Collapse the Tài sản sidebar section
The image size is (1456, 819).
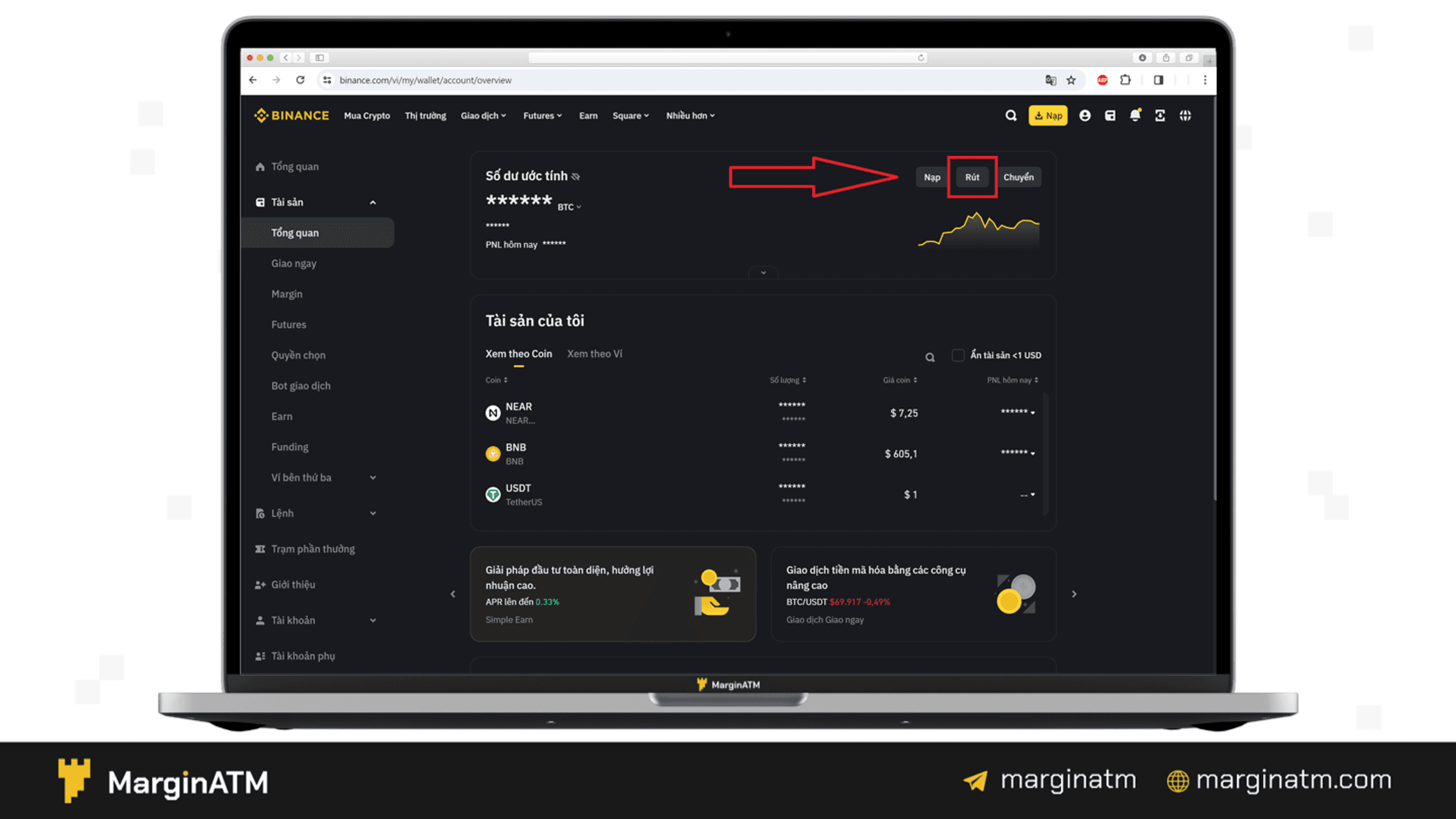(373, 202)
